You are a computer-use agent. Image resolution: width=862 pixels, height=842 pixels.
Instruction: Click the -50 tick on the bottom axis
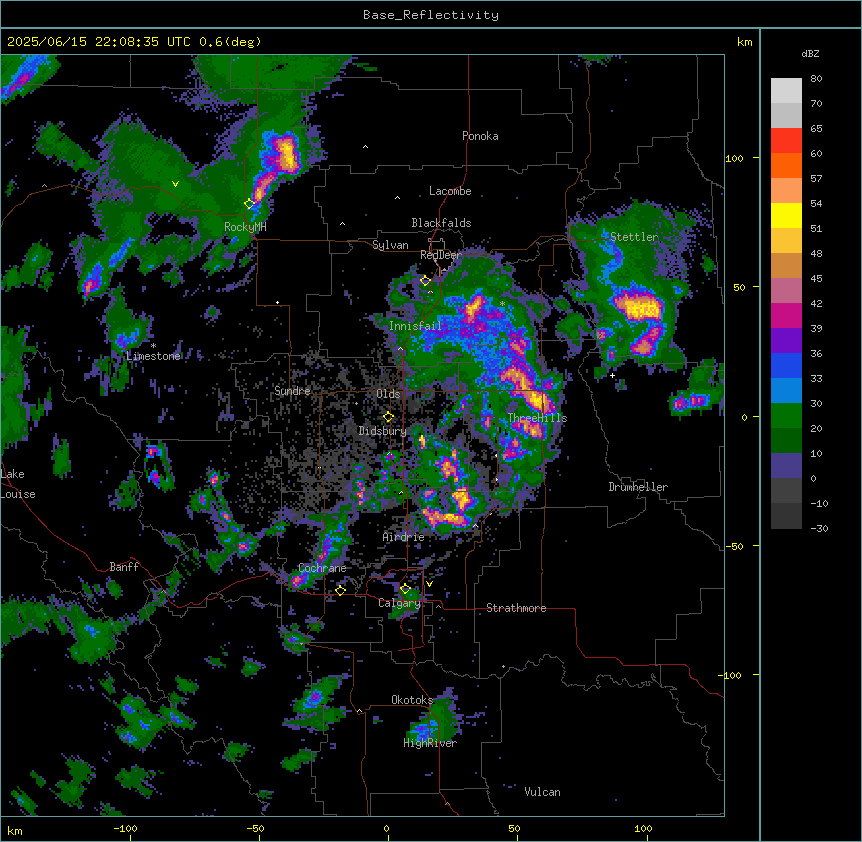click(255, 828)
